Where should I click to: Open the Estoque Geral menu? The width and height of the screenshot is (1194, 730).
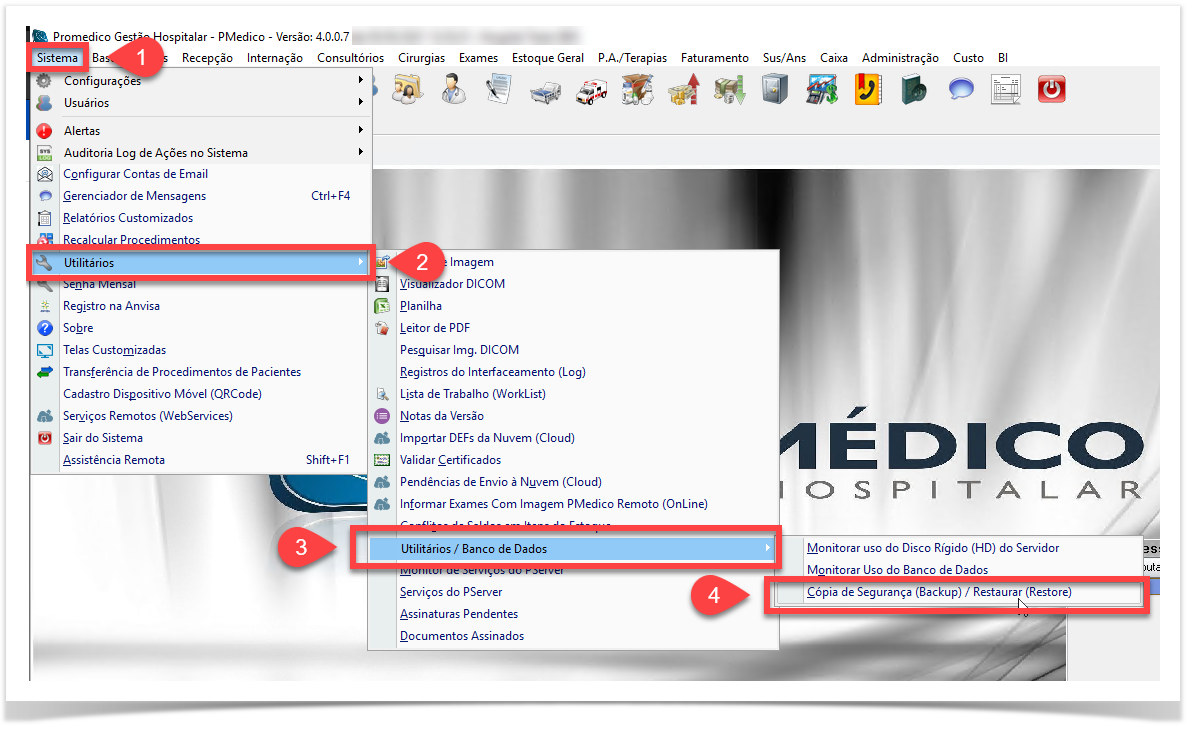point(547,58)
